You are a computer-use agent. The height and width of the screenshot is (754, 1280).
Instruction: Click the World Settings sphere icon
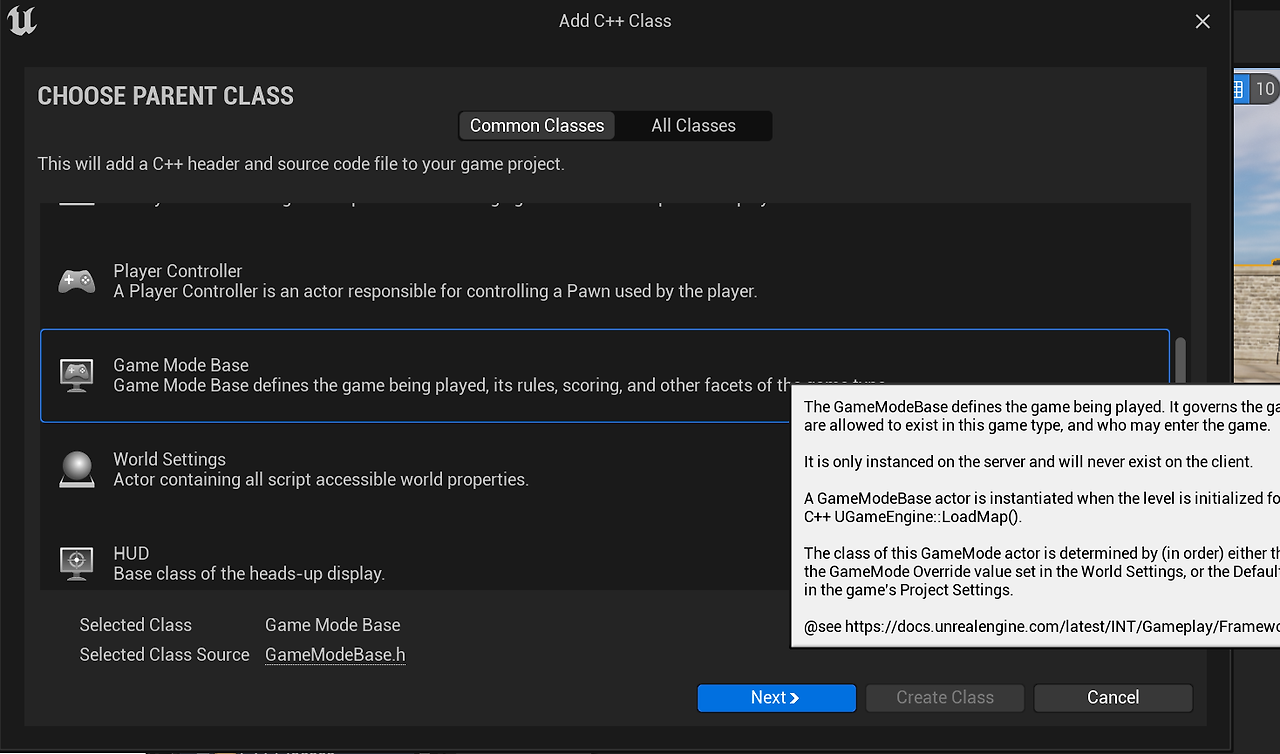[x=77, y=469]
